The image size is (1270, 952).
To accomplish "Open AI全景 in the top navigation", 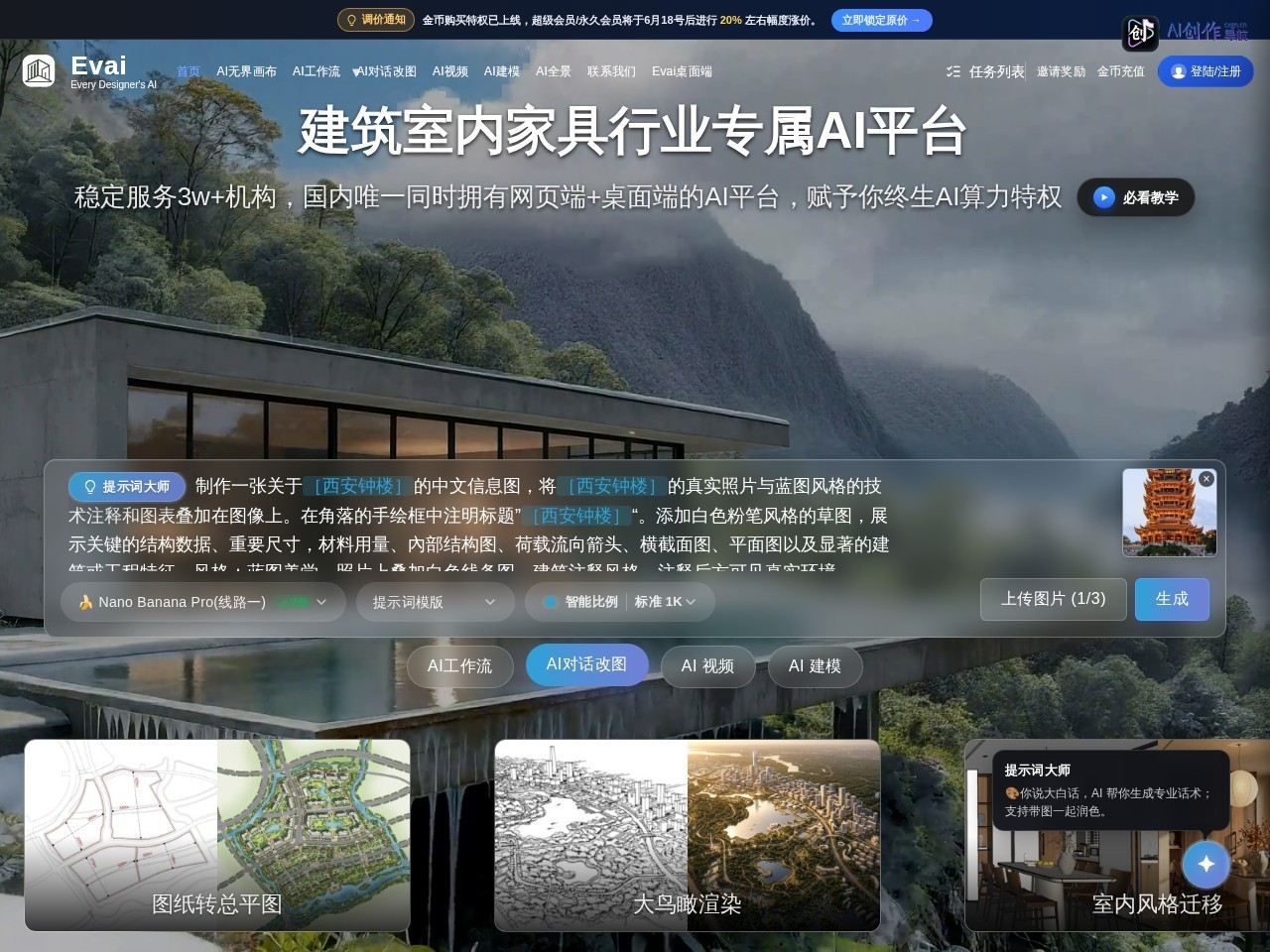I will 553,71.
